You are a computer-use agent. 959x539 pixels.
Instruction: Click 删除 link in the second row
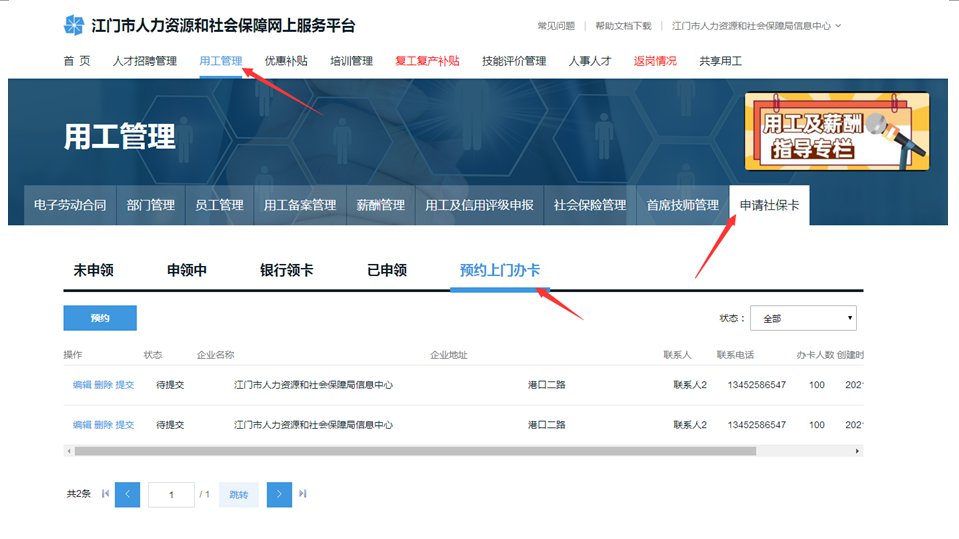[103, 425]
